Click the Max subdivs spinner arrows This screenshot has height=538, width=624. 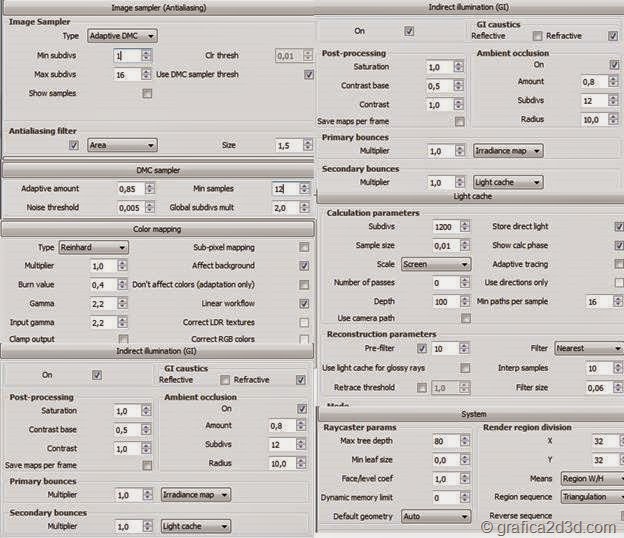pyautogui.click(x=147, y=74)
